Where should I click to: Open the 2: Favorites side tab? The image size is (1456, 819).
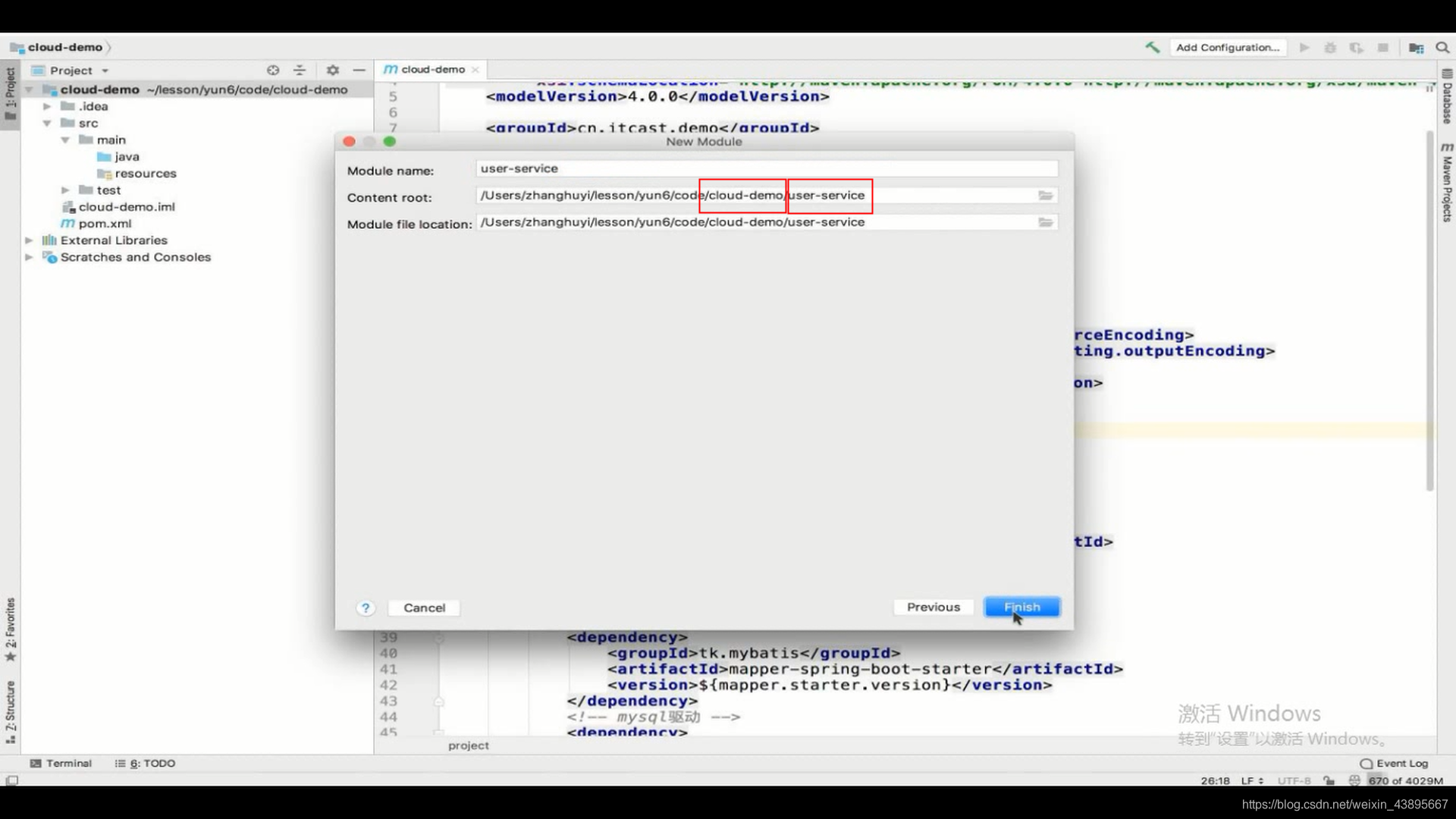click(10, 629)
